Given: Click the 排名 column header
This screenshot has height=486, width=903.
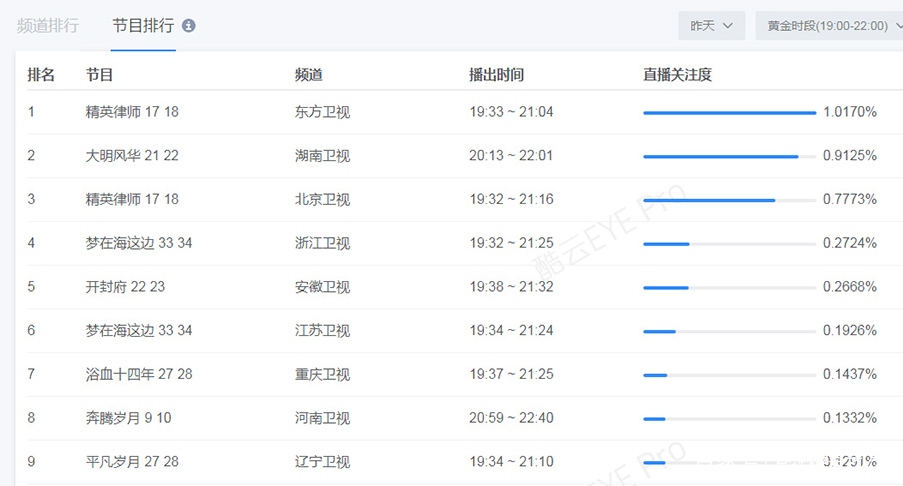Looking at the screenshot, I should (41, 75).
